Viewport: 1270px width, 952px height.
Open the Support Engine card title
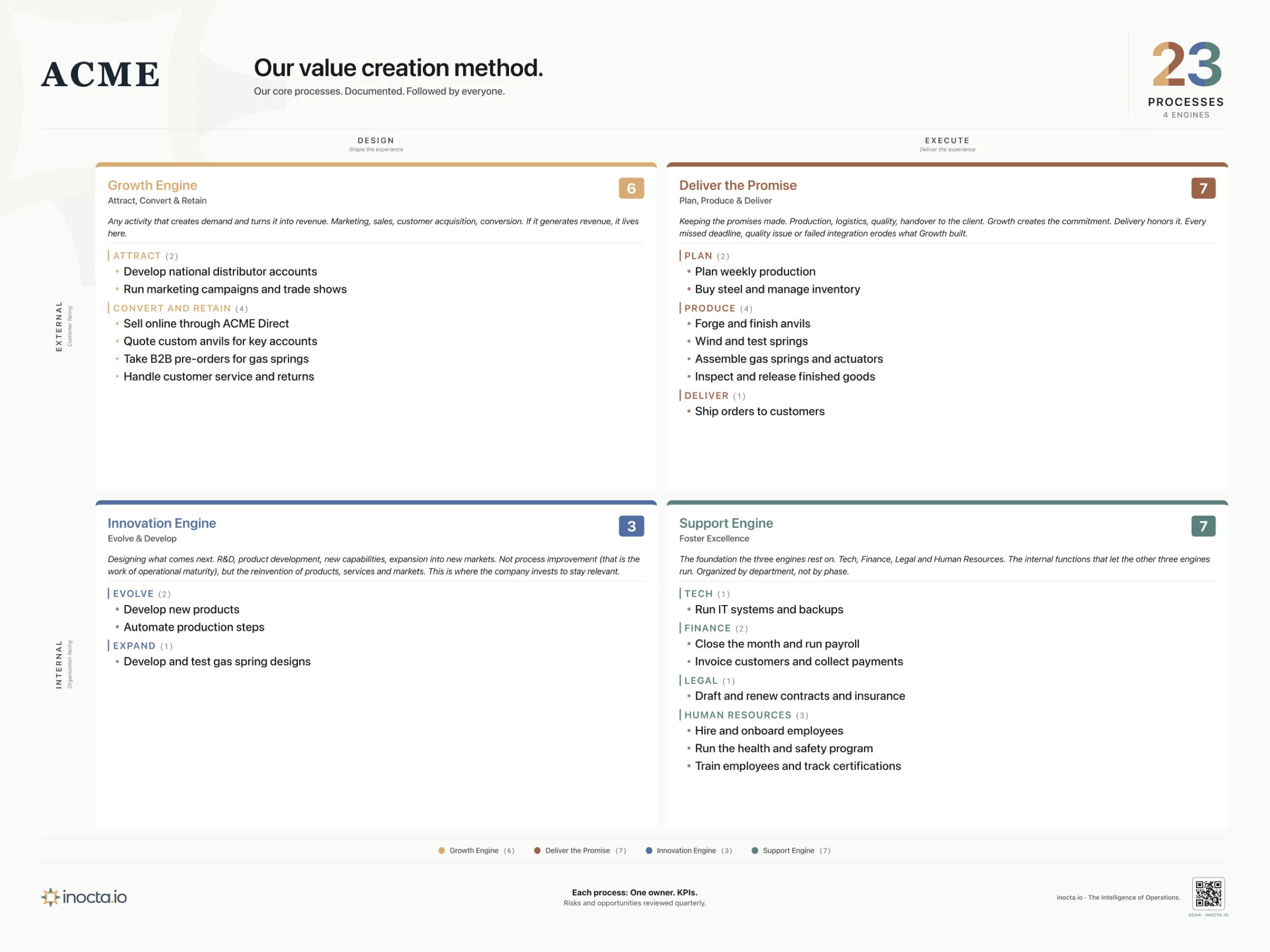coord(725,524)
